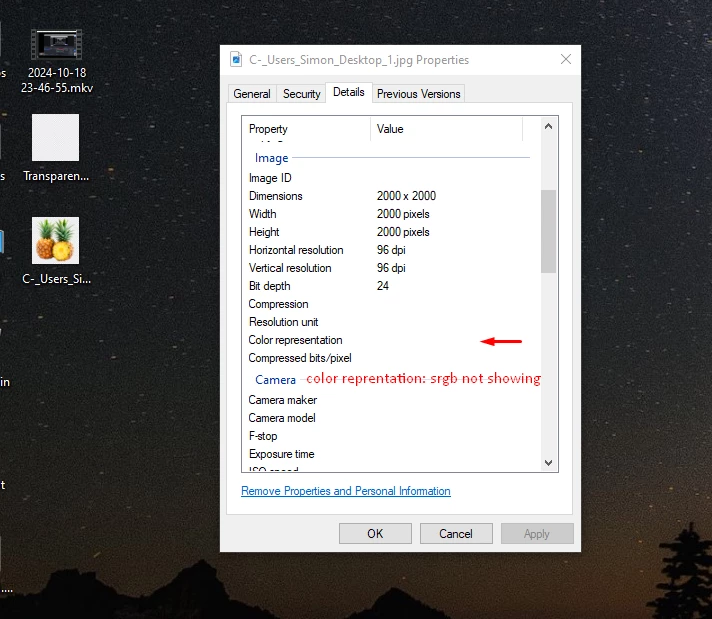Click the Image section heading
Screen dimensions: 712x619
click(x=272, y=158)
